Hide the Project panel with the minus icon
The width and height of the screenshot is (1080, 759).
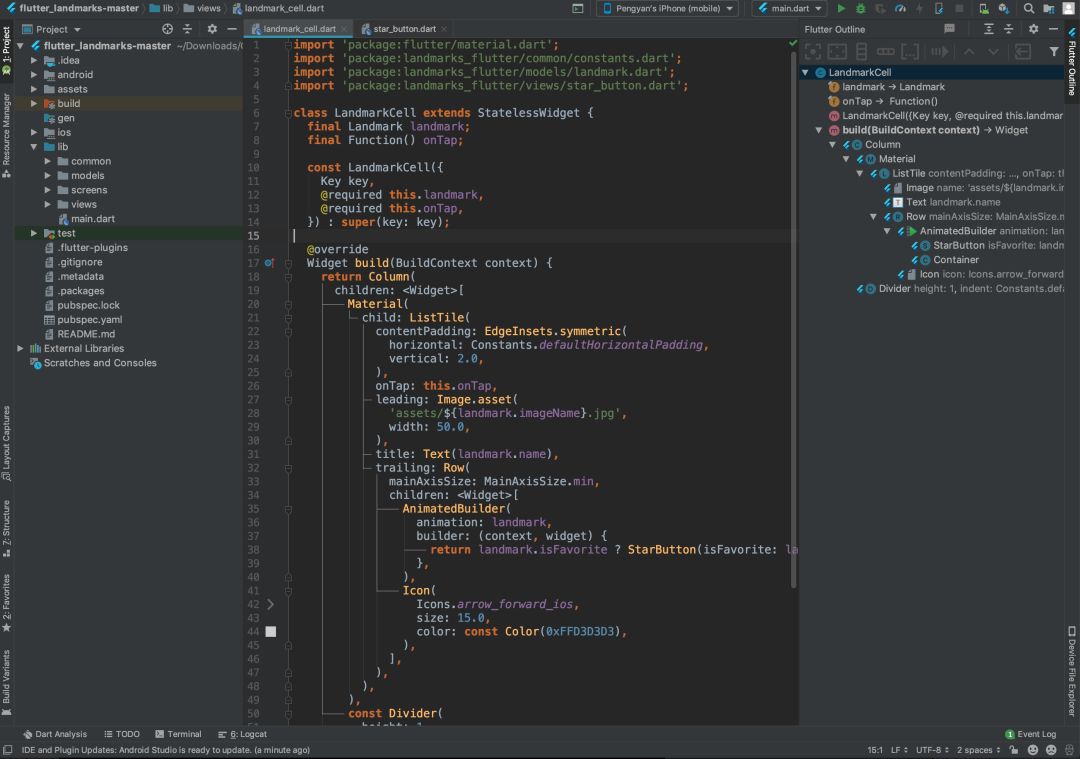(x=231, y=29)
